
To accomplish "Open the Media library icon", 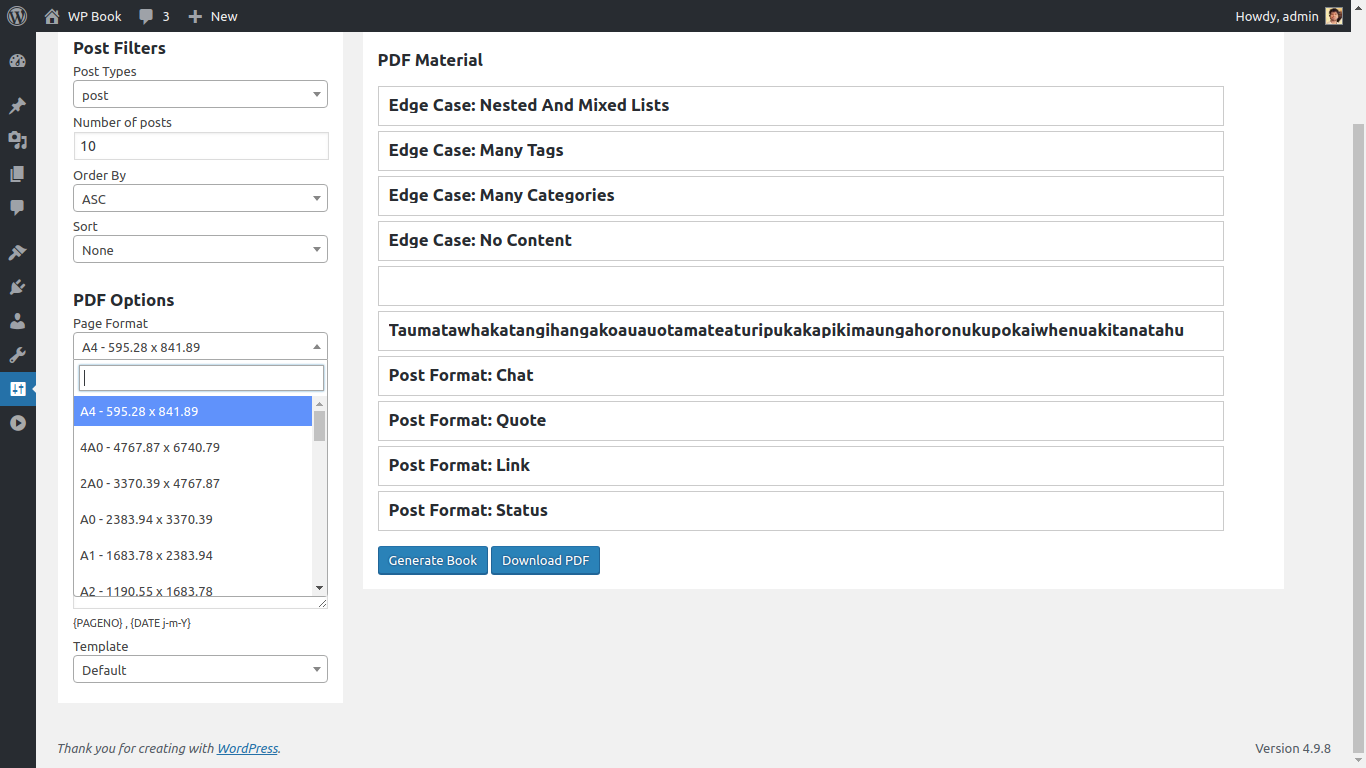I will pyautogui.click(x=17, y=140).
